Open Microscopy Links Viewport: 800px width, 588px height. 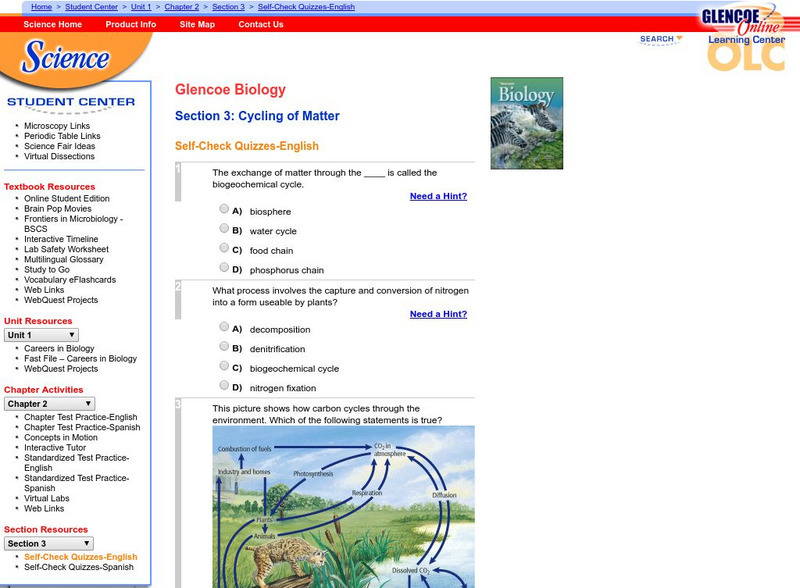tap(57, 126)
